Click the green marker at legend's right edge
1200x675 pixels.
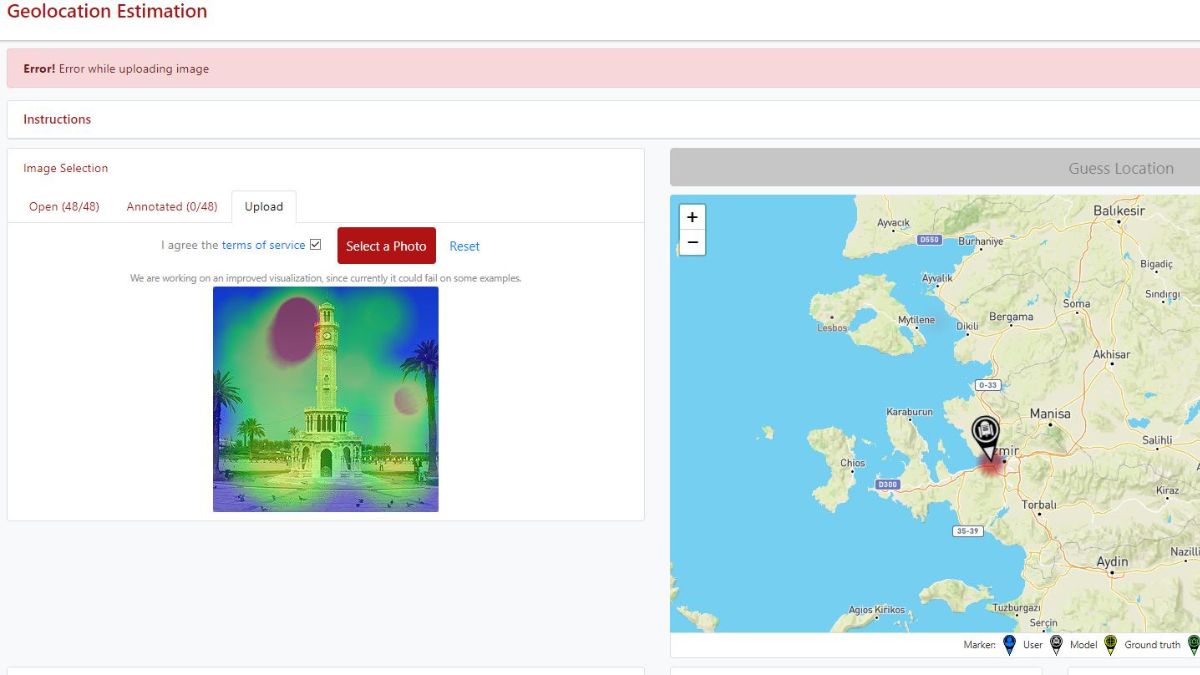click(1193, 645)
